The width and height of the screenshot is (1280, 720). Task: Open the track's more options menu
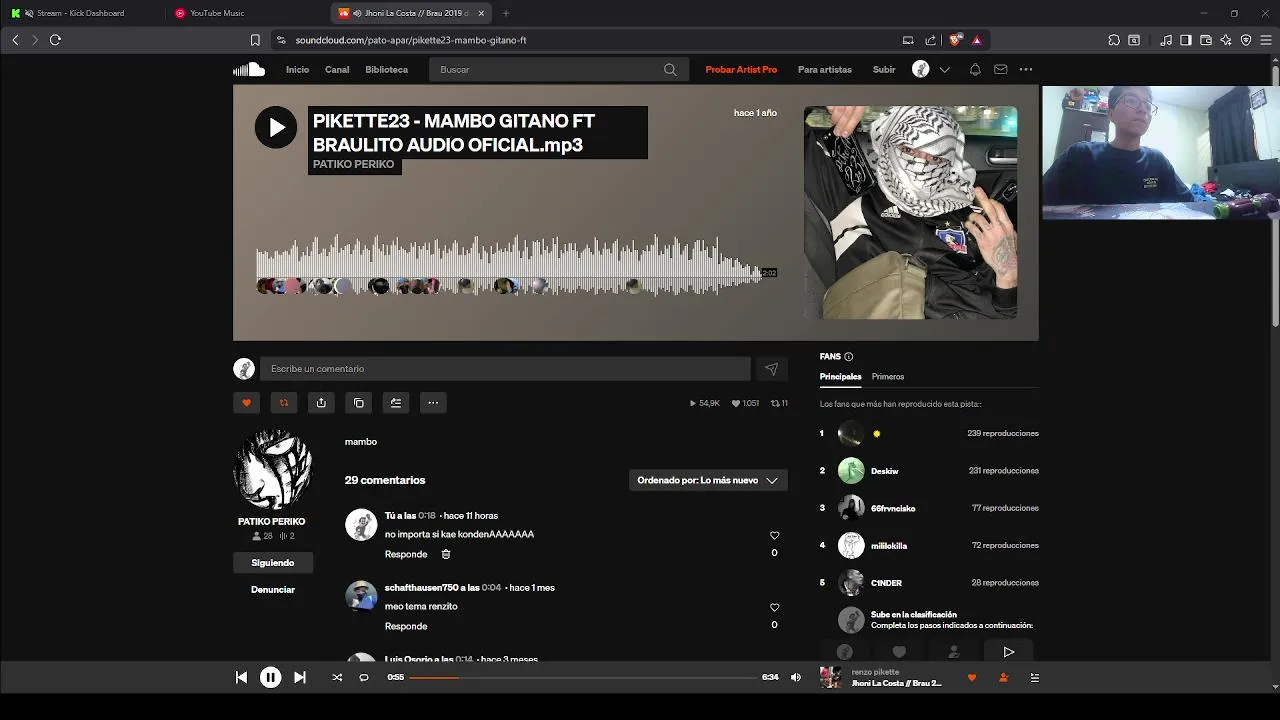pyautogui.click(x=433, y=403)
